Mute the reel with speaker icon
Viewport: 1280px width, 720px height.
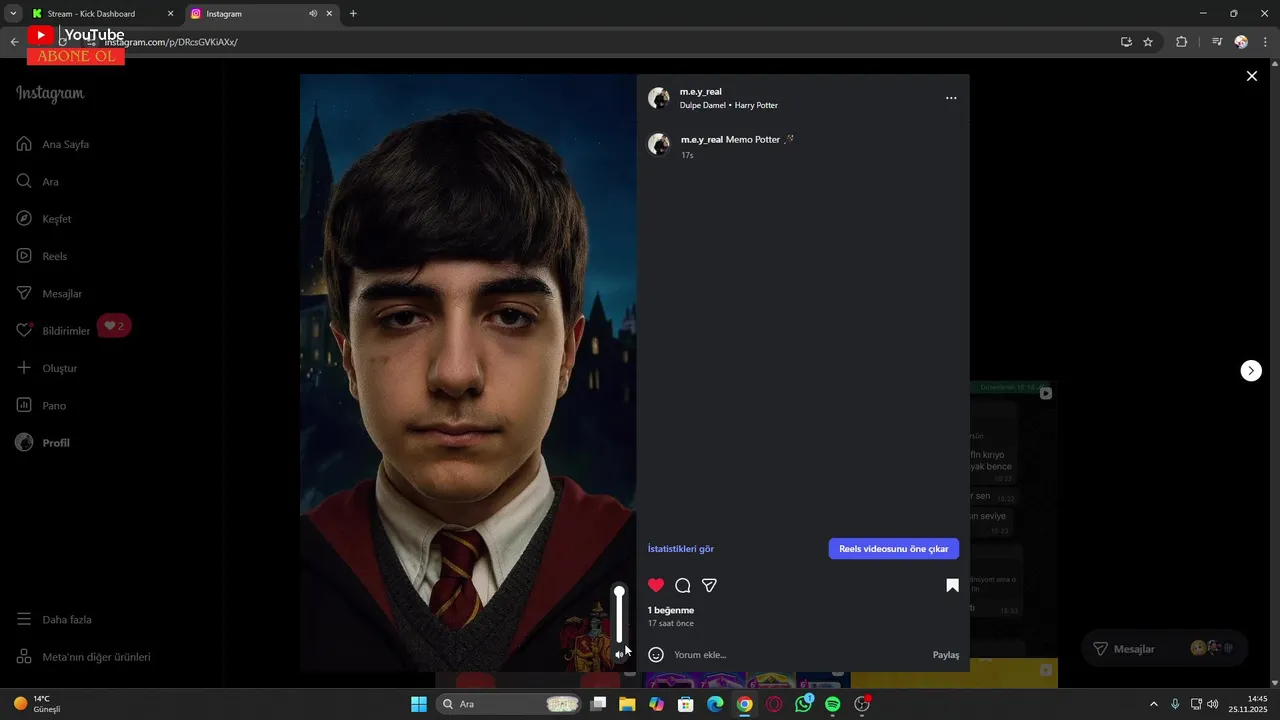[620, 655]
